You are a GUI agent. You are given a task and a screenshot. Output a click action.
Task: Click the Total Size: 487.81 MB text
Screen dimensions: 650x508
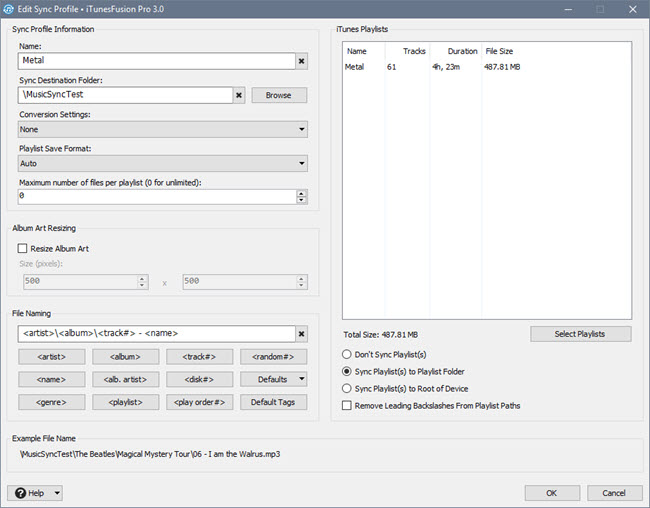(x=381, y=335)
